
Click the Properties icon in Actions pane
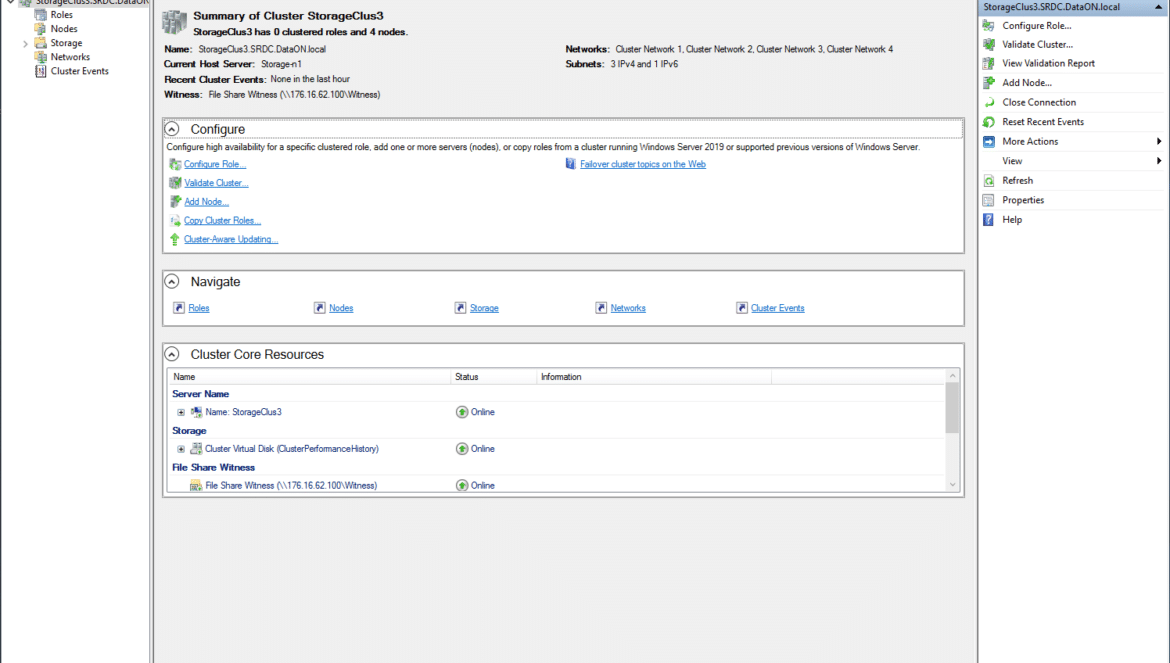[x=989, y=200]
